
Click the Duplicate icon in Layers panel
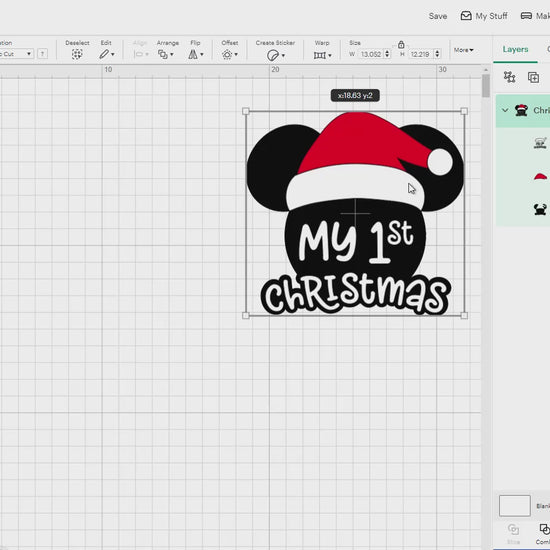click(x=533, y=77)
